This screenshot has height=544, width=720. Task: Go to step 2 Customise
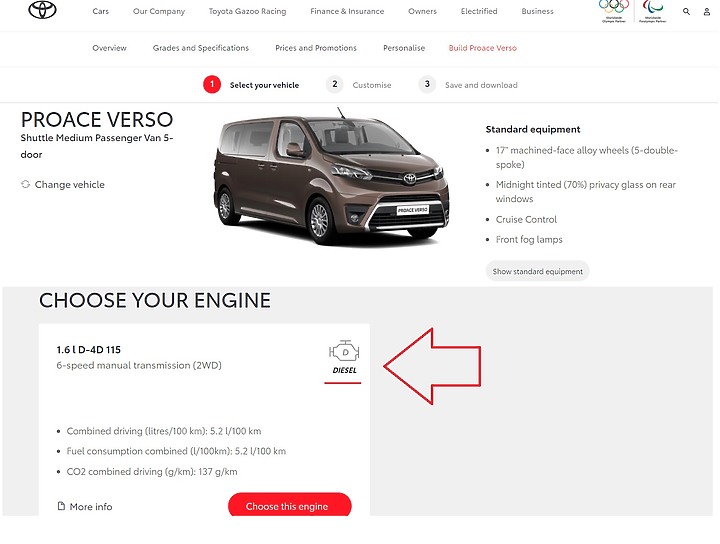(x=359, y=85)
